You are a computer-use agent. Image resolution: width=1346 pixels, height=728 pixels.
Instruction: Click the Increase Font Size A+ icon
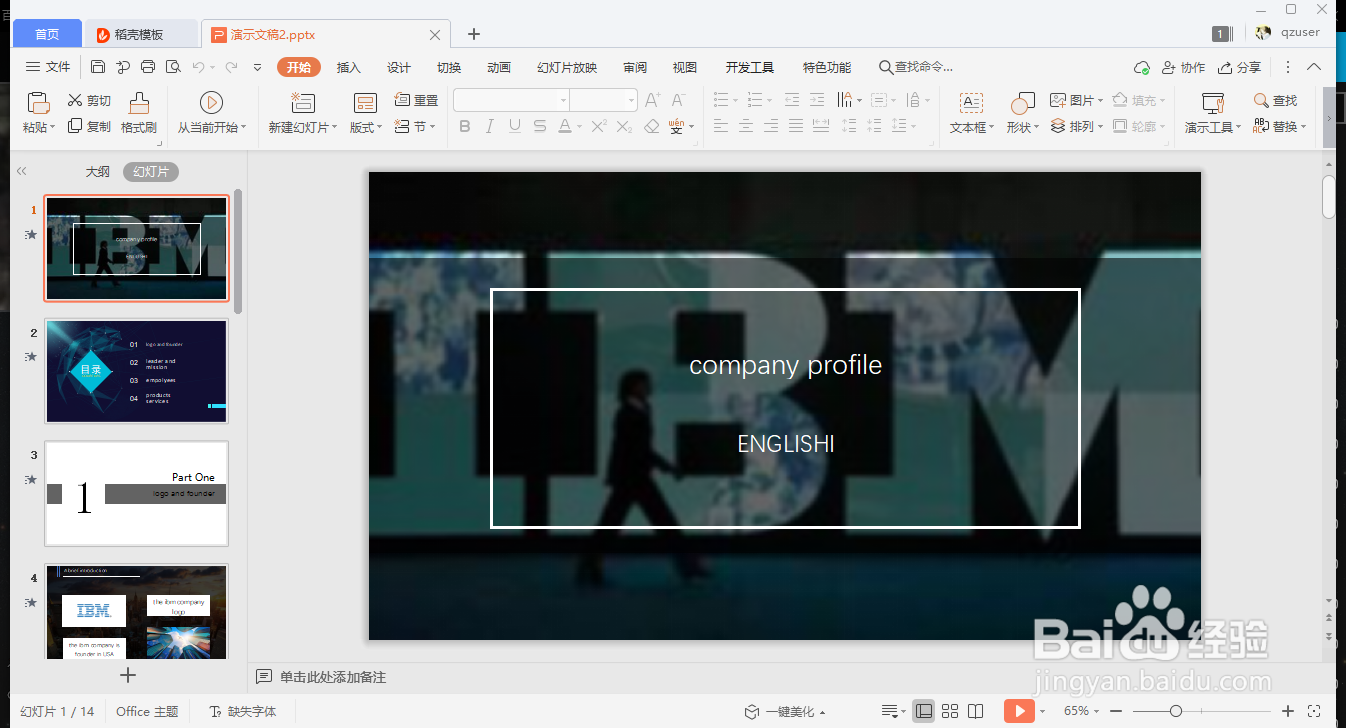653,100
